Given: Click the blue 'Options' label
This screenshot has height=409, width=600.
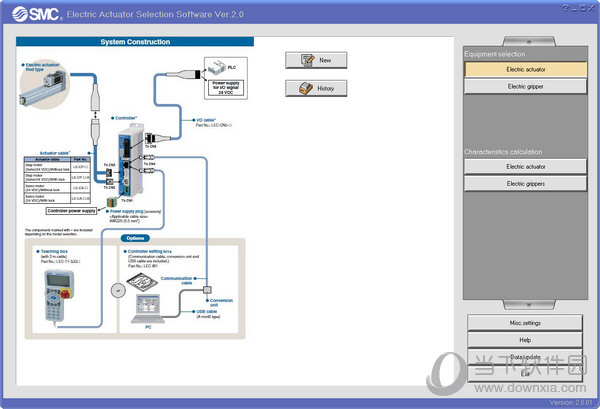Looking at the screenshot, I should click(x=135, y=238).
